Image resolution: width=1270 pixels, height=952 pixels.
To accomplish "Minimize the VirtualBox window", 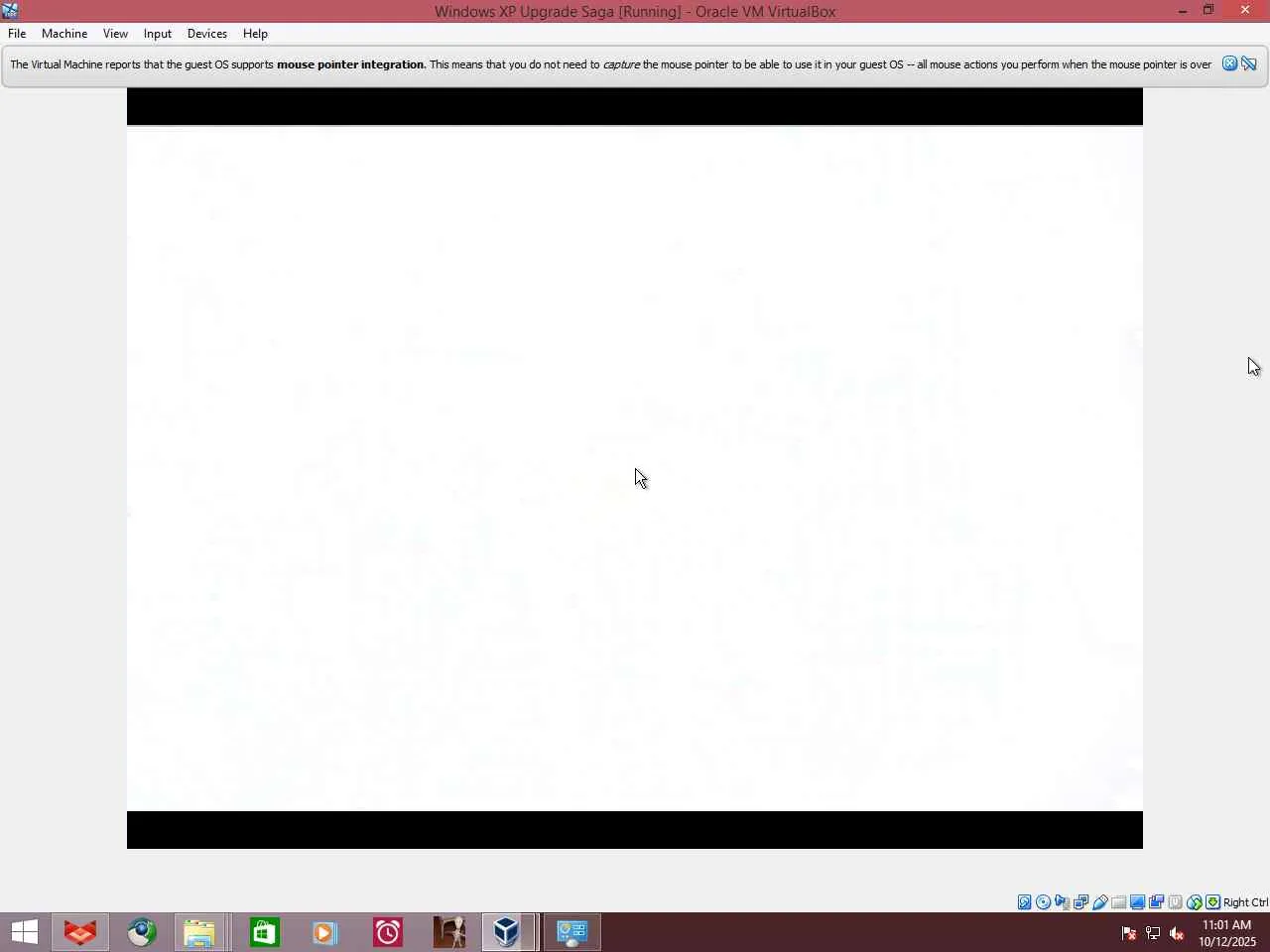I will click(1183, 11).
